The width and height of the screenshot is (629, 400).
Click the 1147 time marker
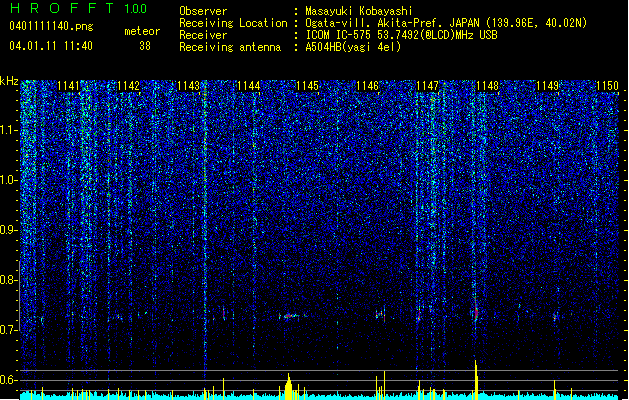[428, 86]
